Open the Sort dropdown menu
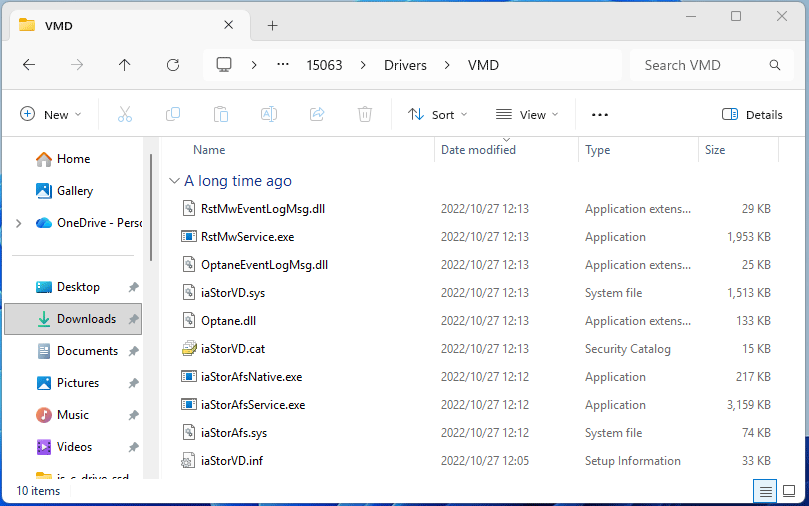This screenshot has width=809, height=506. click(437, 115)
